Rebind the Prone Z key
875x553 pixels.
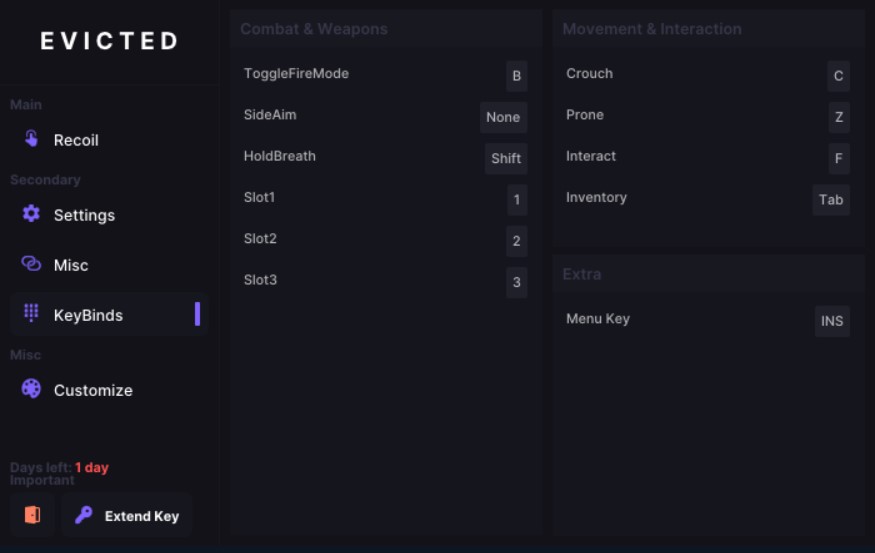click(838, 117)
